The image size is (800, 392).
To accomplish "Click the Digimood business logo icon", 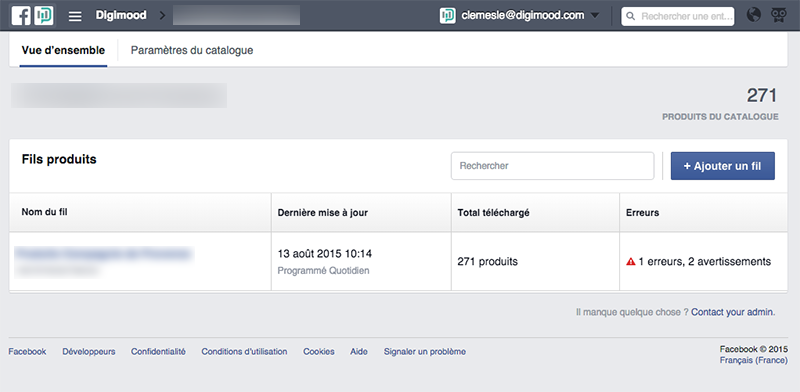I will point(43,16).
